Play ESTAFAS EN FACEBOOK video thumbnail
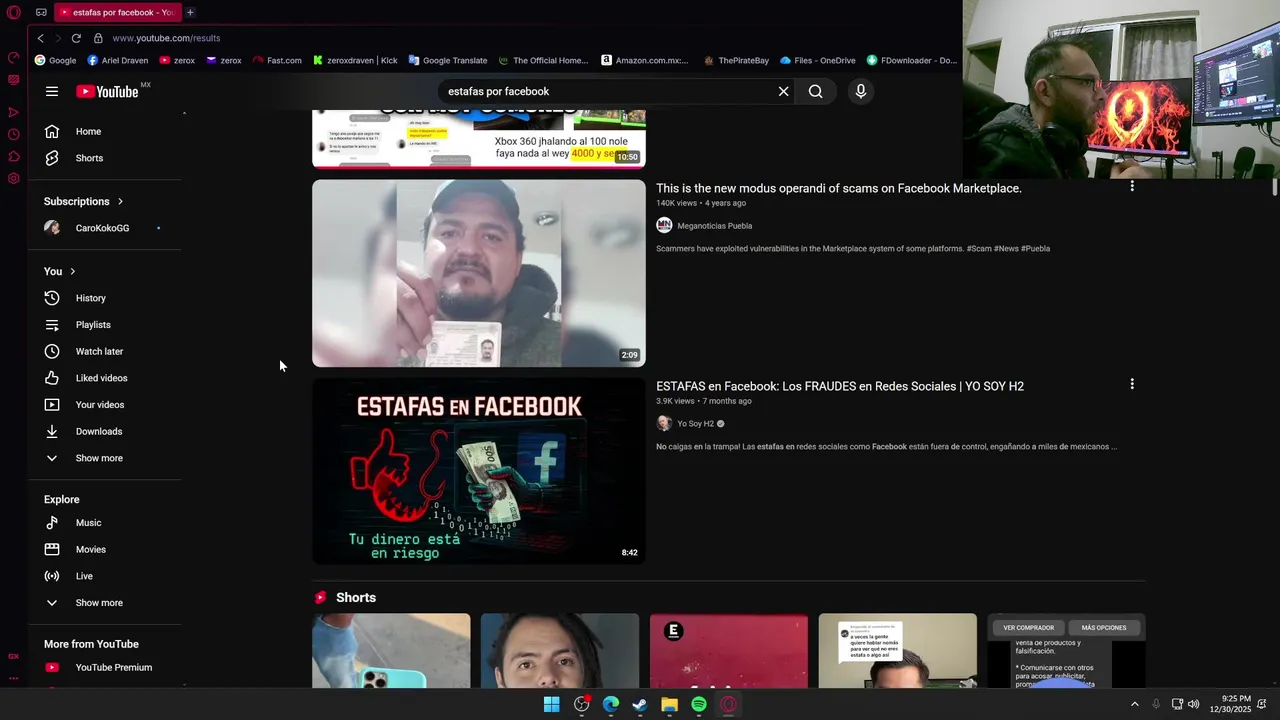This screenshot has height=720, width=1280. (479, 471)
